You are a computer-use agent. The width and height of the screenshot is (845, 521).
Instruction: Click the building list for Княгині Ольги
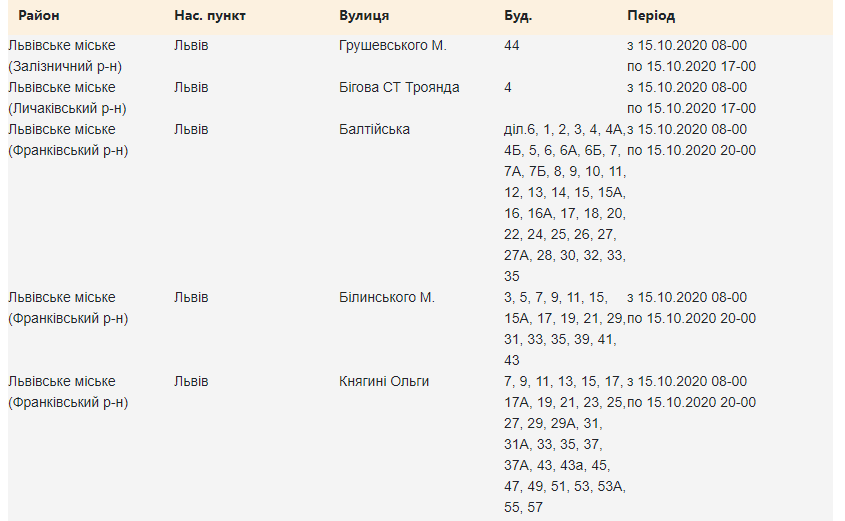[564, 444]
